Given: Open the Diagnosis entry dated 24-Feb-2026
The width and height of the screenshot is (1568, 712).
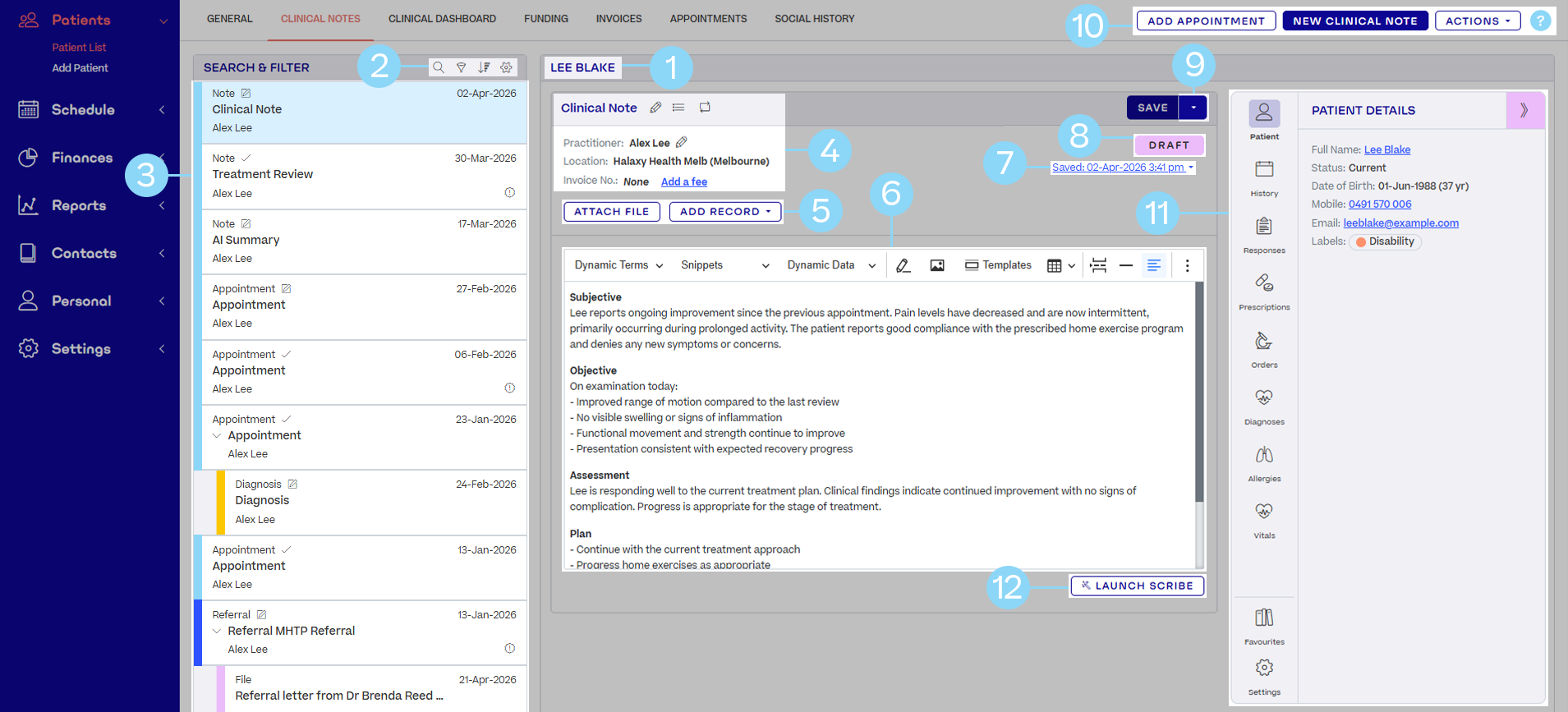Looking at the screenshot, I should (375, 503).
